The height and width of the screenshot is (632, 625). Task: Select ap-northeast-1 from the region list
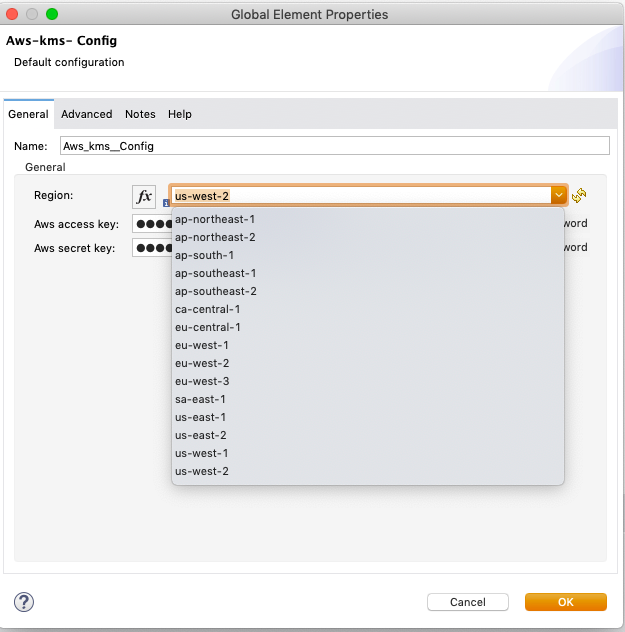368,219
